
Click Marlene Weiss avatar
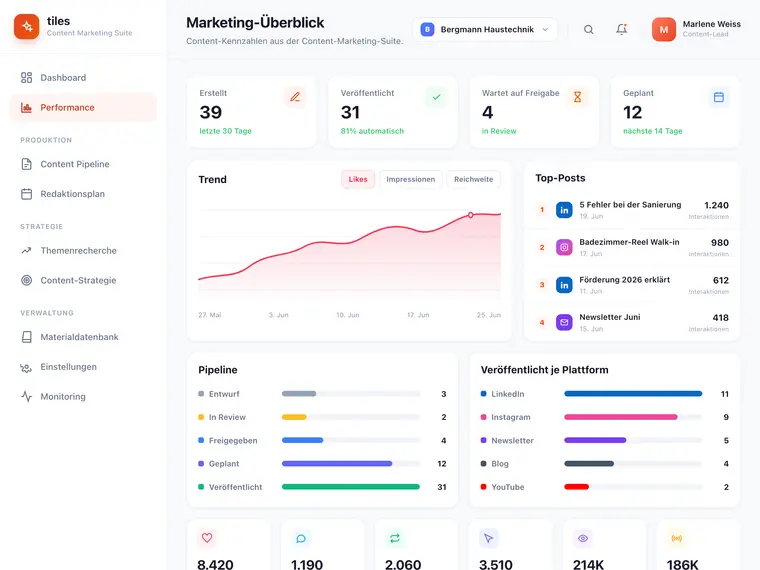coord(664,30)
